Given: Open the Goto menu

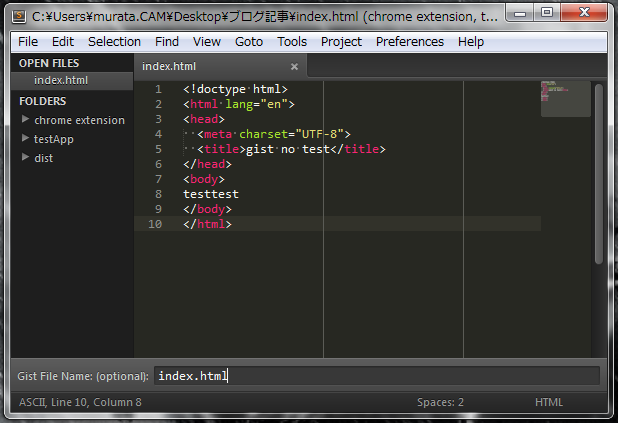Looking at the screenshot, I should pos(249,42).
